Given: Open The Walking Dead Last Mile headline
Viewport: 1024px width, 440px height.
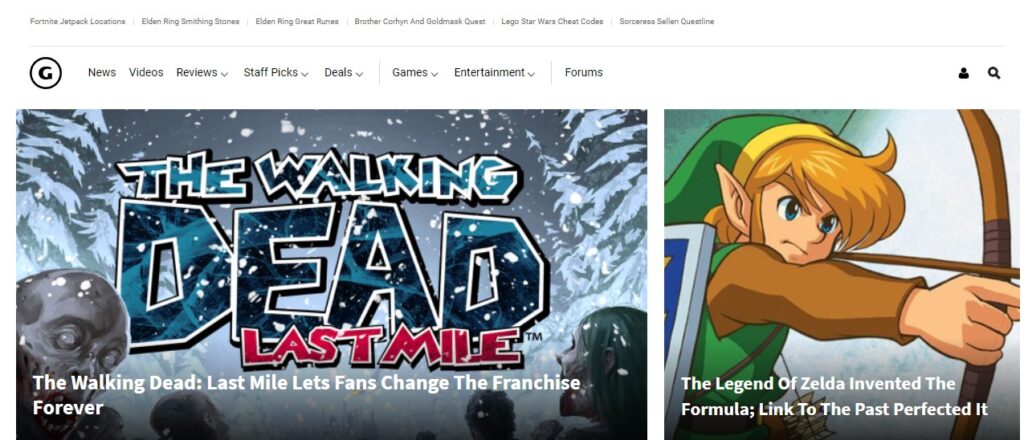Looking at the screenshot, I should coord(306,395).
